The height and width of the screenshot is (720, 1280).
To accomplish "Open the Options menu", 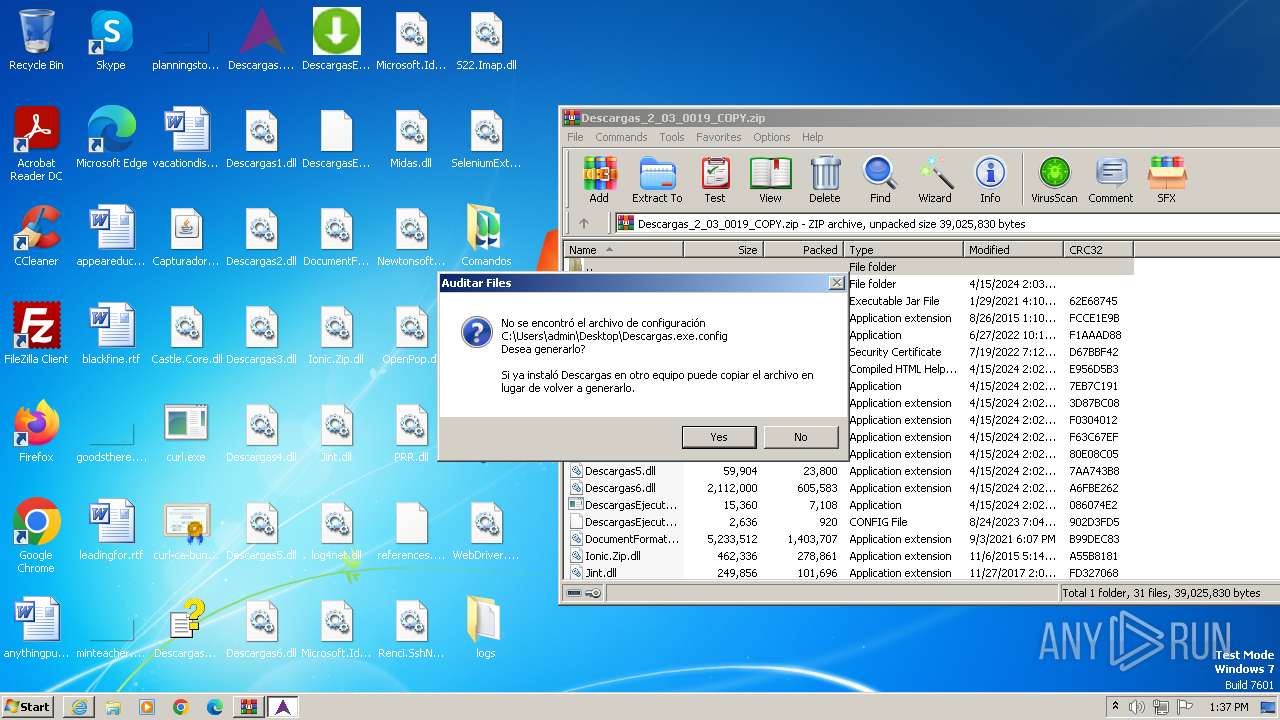I will [x=772, y=137].
